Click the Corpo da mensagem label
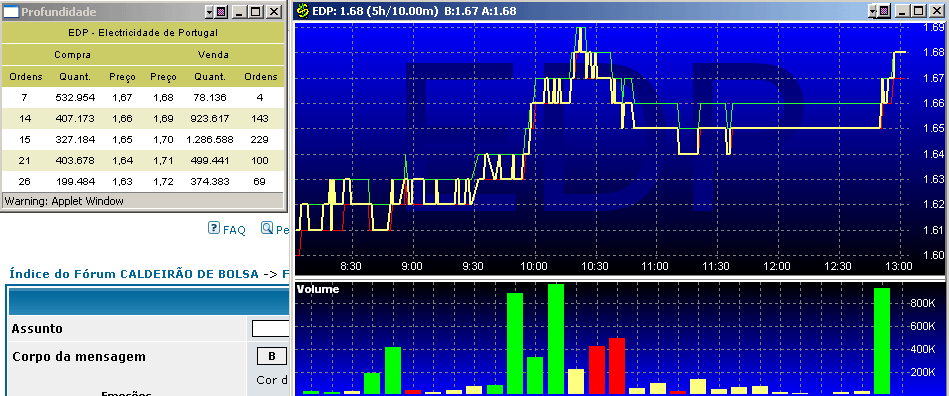 (x=79, y=357)
